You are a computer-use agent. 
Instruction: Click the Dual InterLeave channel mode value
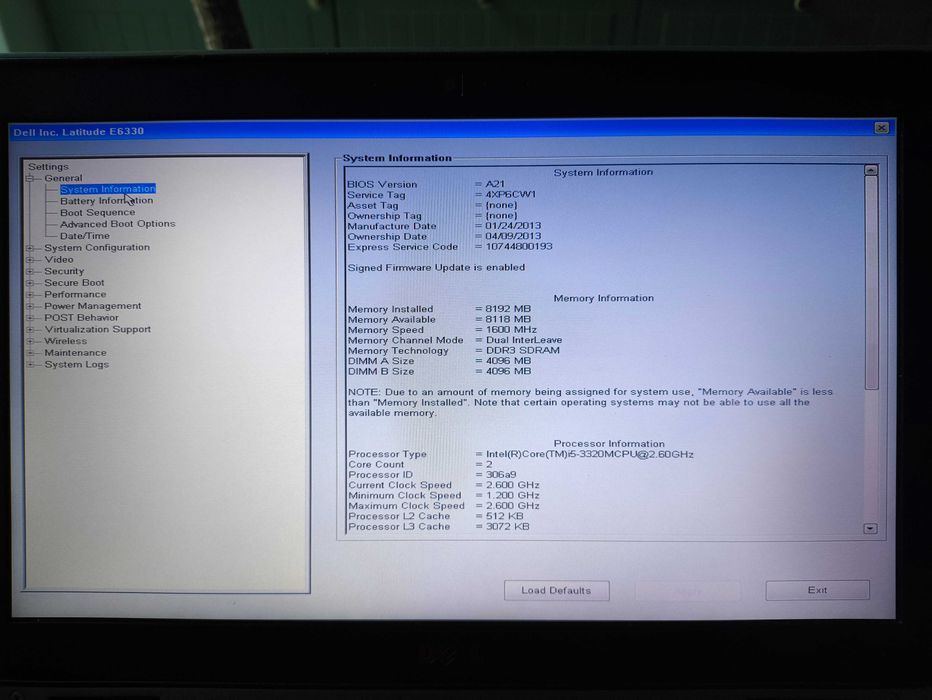524,340
